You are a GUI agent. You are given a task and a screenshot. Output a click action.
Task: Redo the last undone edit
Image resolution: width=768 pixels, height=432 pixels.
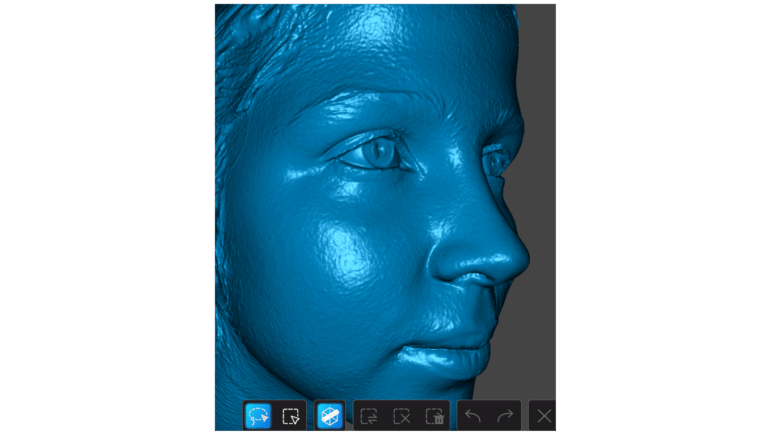point(505,416)
